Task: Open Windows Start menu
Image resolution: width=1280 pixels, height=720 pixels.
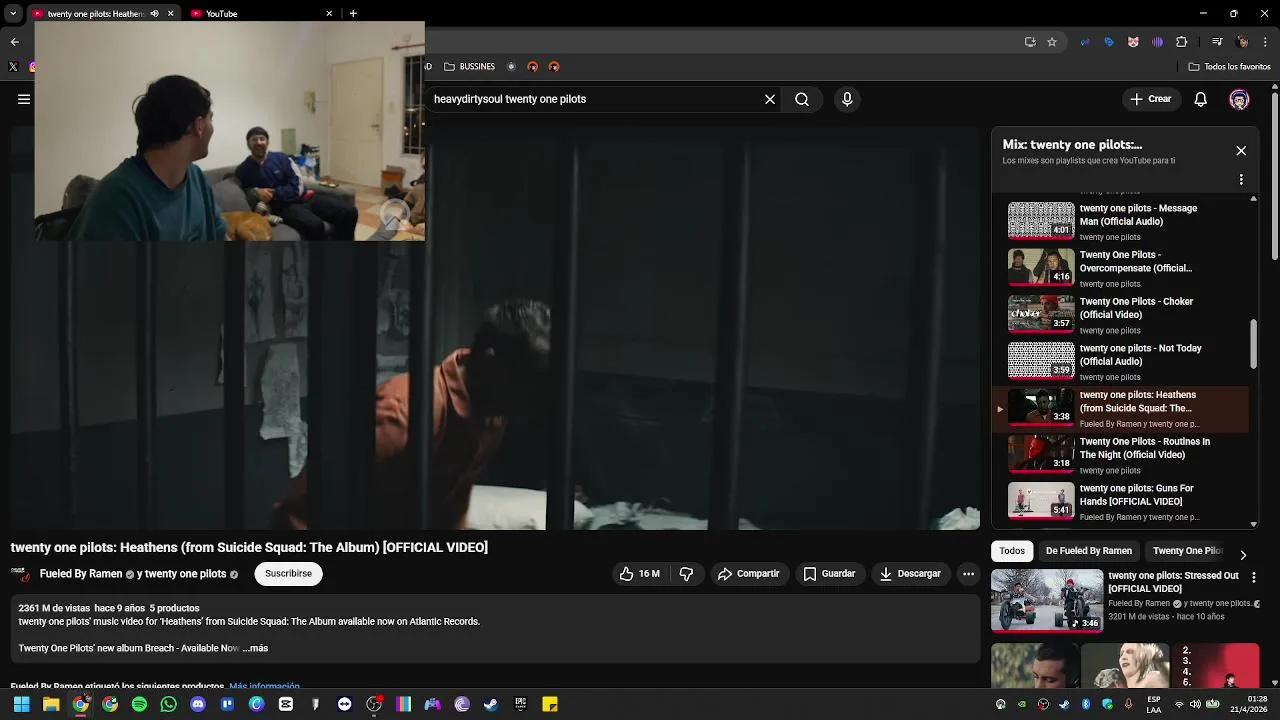Action: 21,704
